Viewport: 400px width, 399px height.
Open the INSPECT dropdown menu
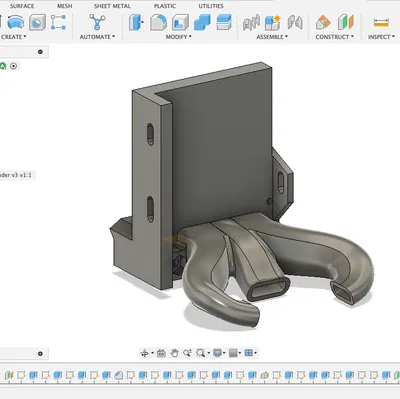click(381, 37)
